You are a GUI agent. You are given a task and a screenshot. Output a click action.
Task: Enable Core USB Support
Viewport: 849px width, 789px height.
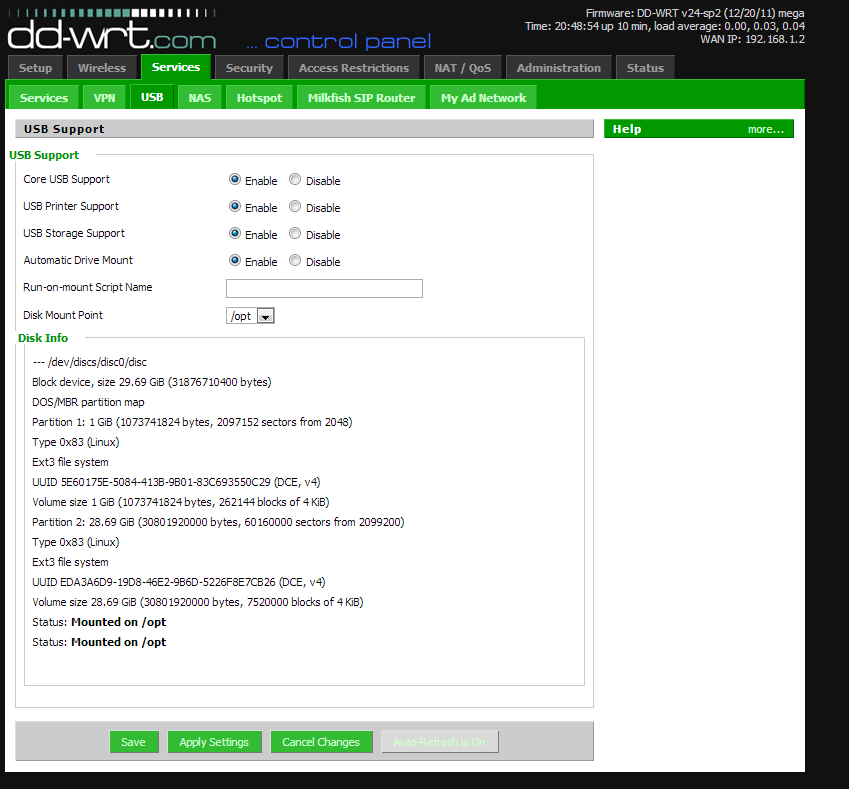pyautogui.click(x=234, y=179)
